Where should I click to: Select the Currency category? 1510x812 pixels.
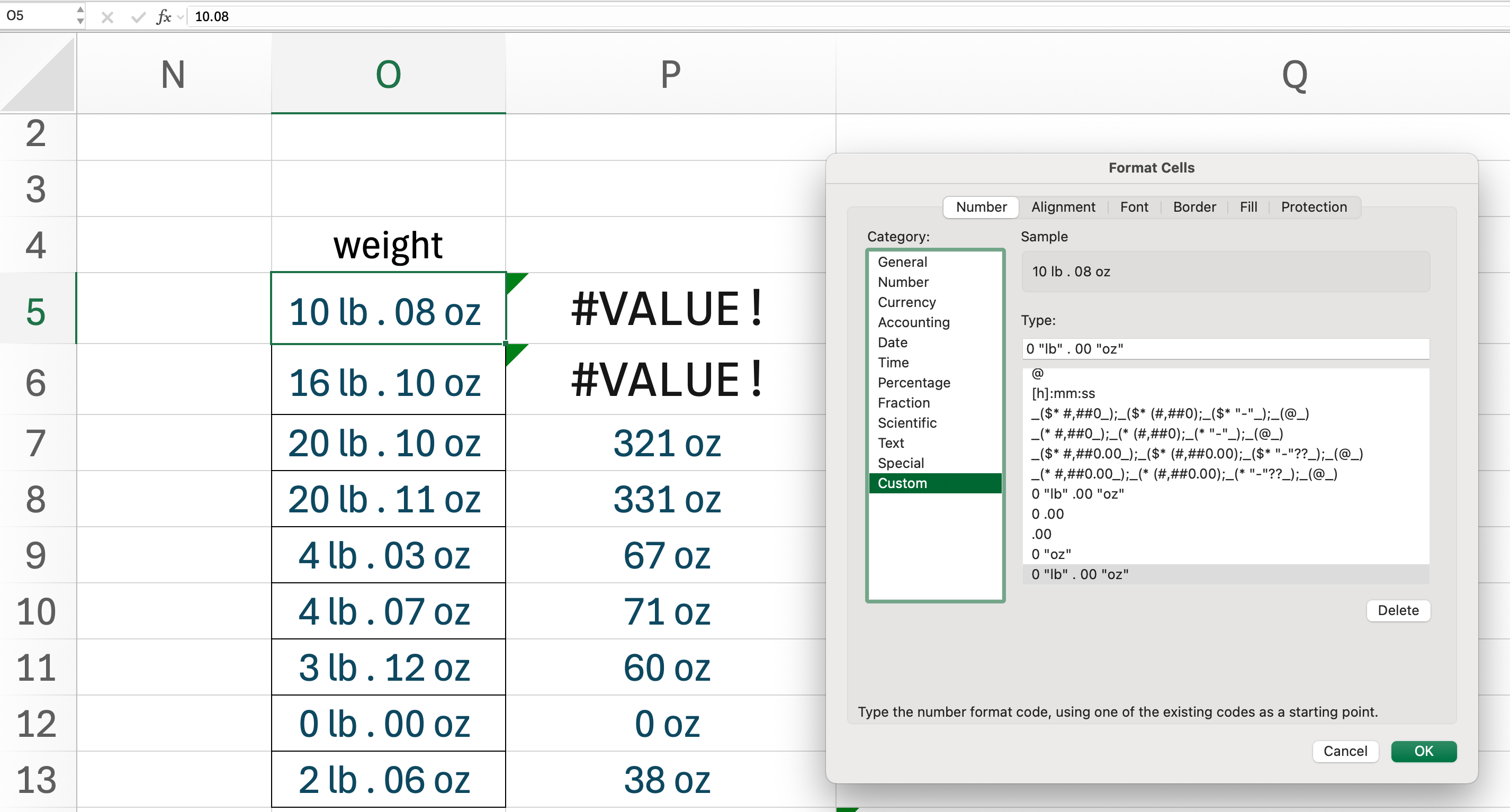click(906, 302)
